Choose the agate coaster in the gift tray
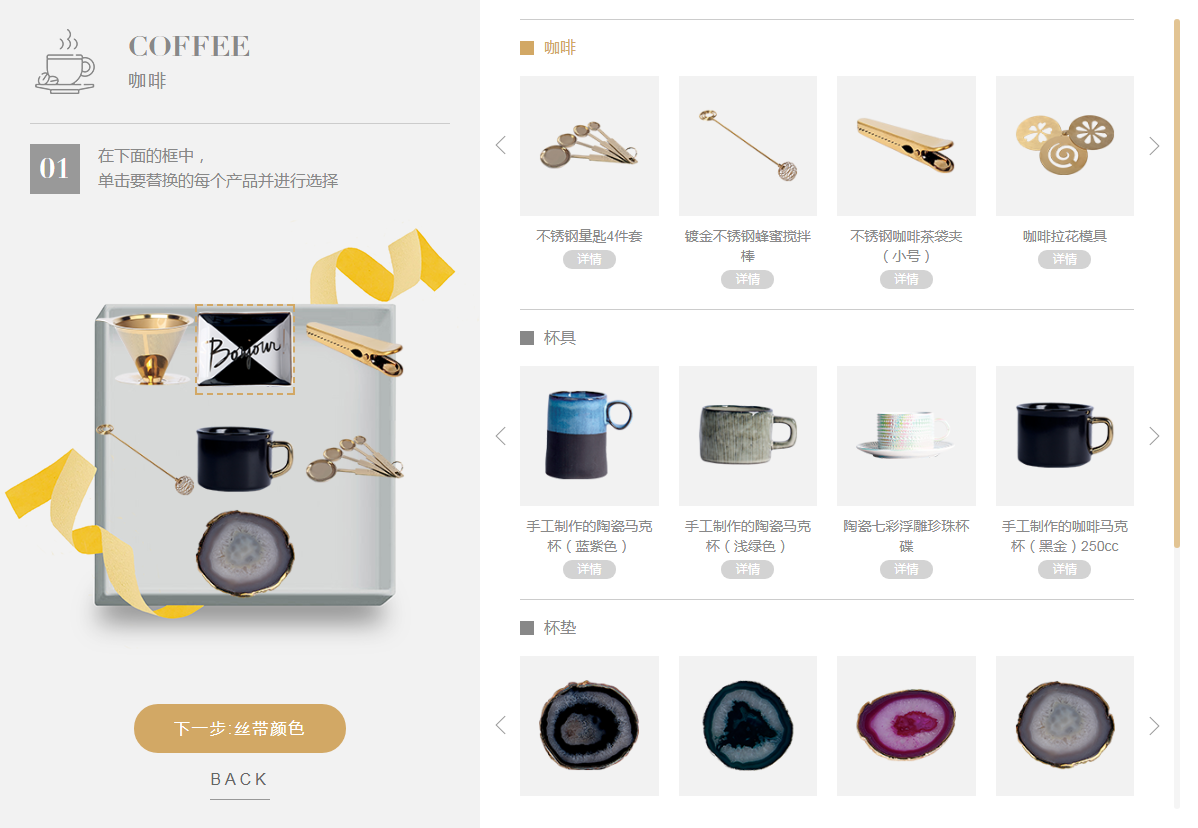 point(245,552)
